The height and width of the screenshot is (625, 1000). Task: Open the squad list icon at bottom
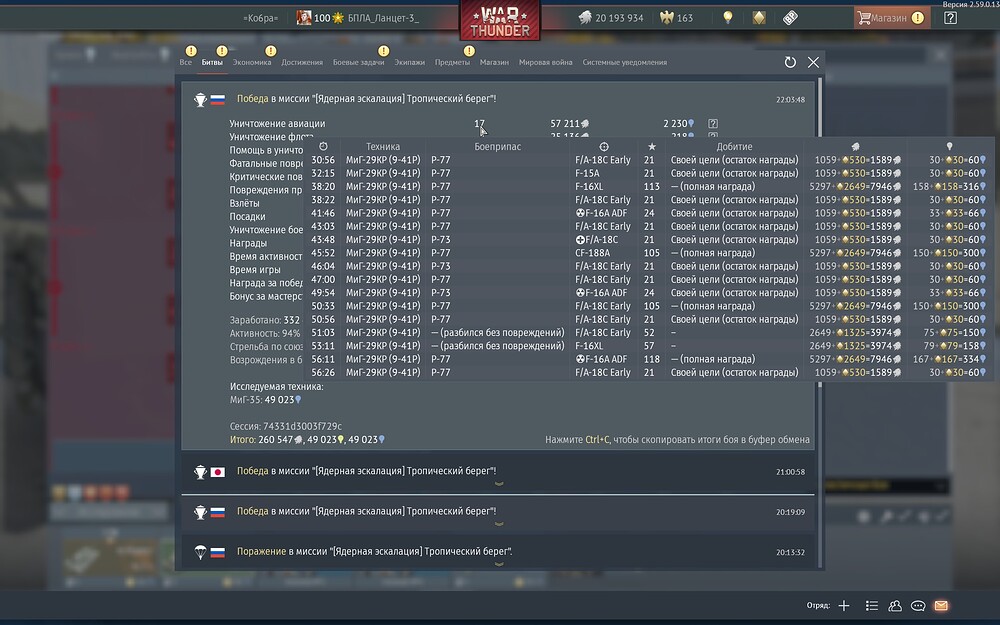pyautogui.click(x=872, y=606)
